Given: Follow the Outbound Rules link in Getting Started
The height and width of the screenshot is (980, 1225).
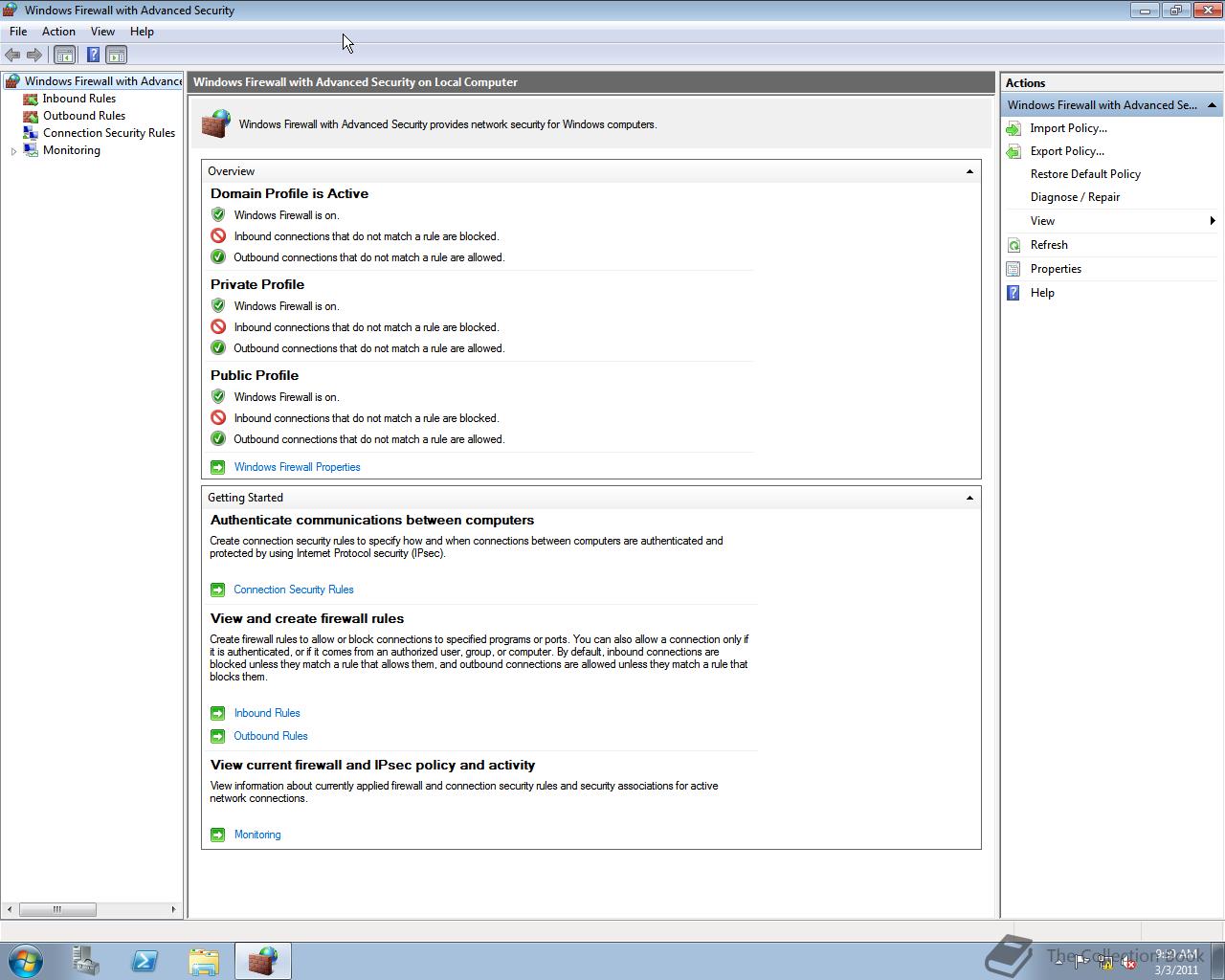Looking at the screenshot, I should [x=271, y=736].
